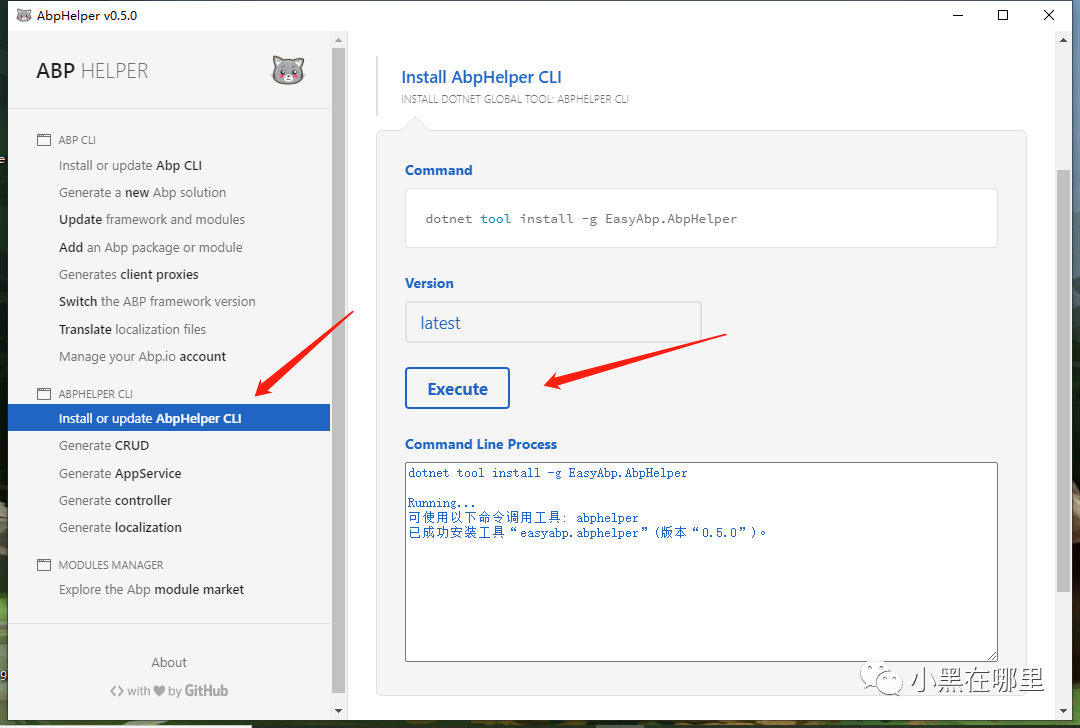Open Generate controller page

(115, 500)
